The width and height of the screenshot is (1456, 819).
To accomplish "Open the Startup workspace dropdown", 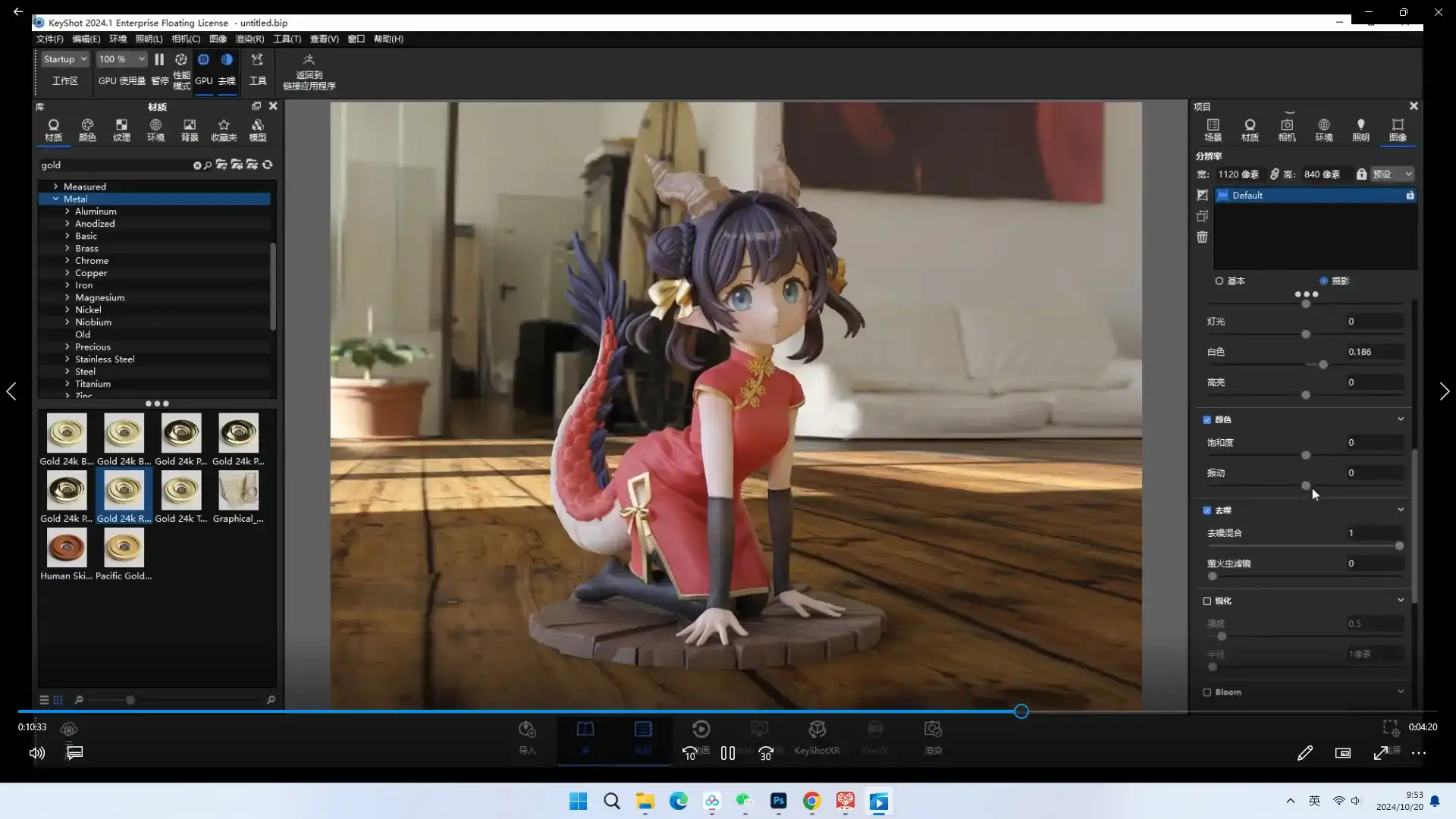I will click(65, 59).
